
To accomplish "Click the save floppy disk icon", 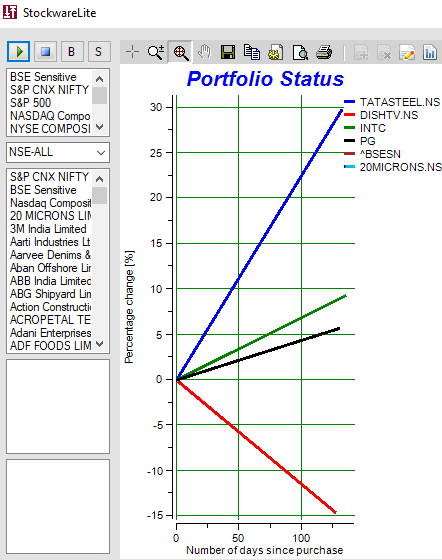I will [x=228, y=52].
